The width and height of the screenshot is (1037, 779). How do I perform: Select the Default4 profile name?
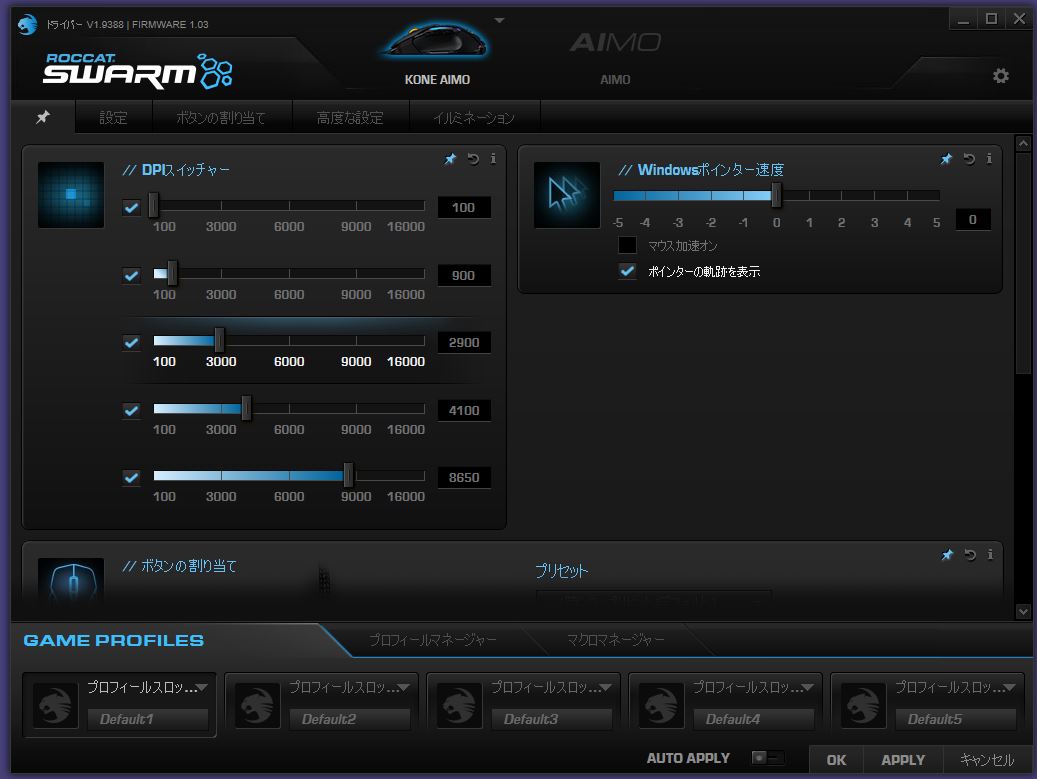click(x=753, y=719)
